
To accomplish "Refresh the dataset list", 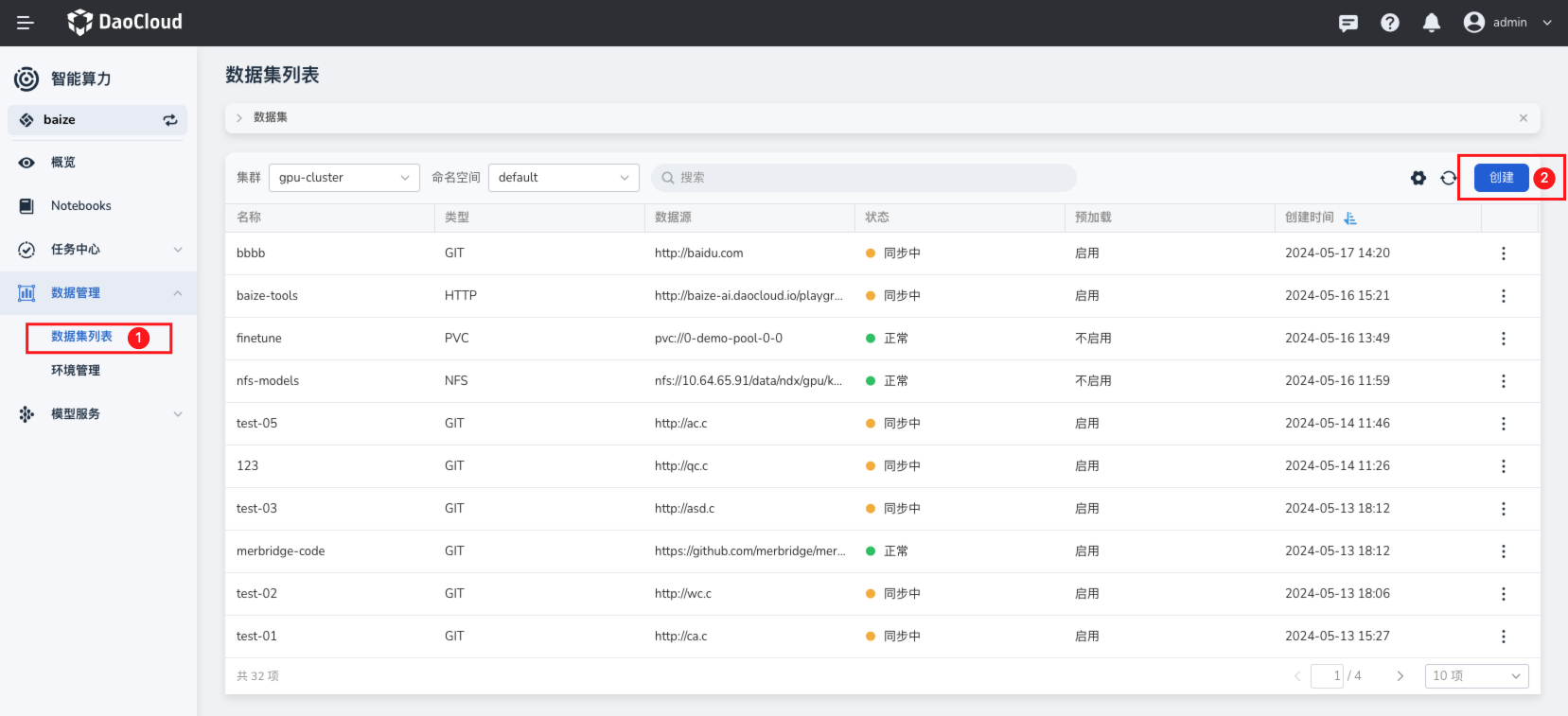I will coord(1449,178).
